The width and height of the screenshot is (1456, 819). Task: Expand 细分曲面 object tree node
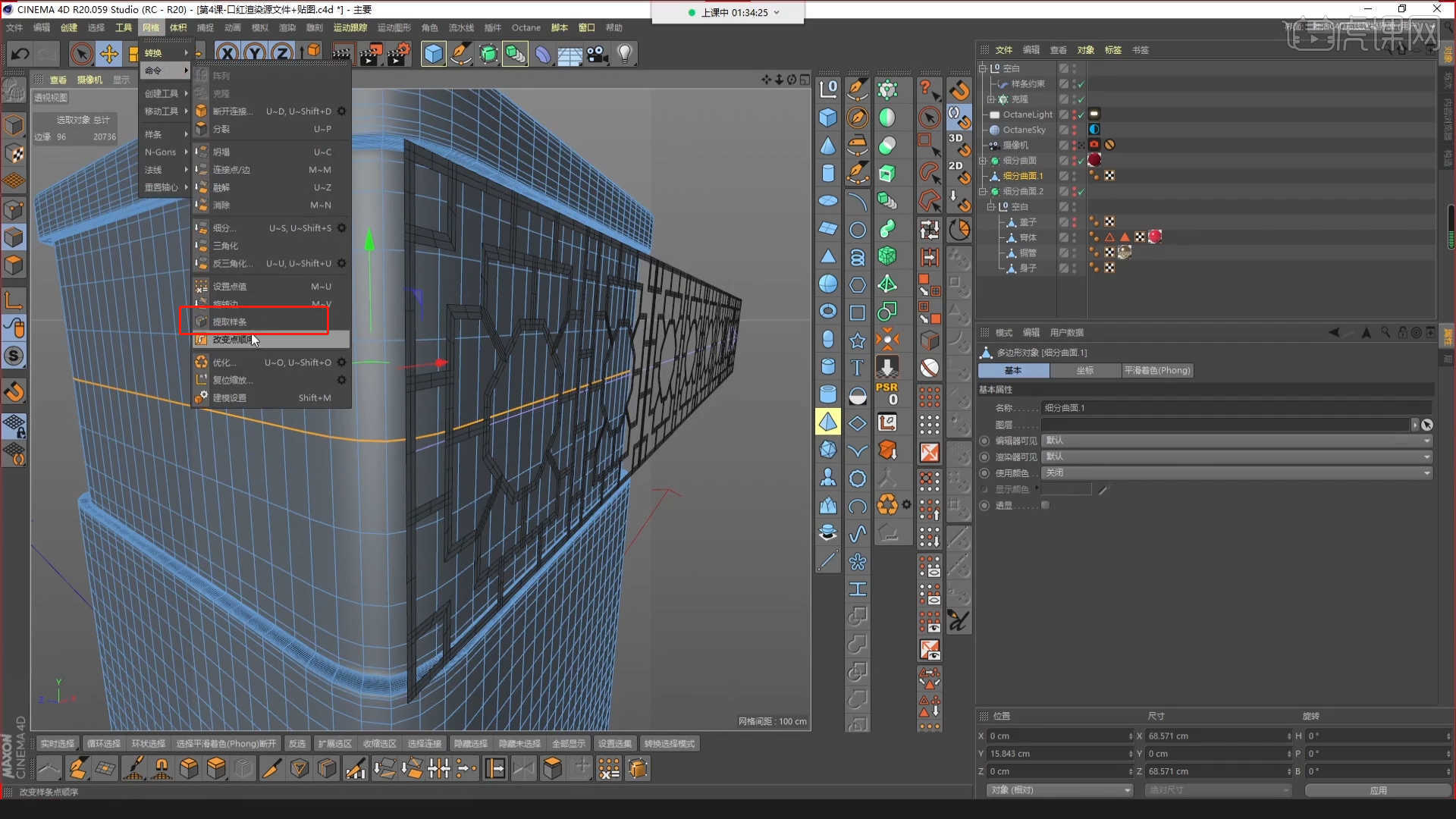(x=983, y=161)
